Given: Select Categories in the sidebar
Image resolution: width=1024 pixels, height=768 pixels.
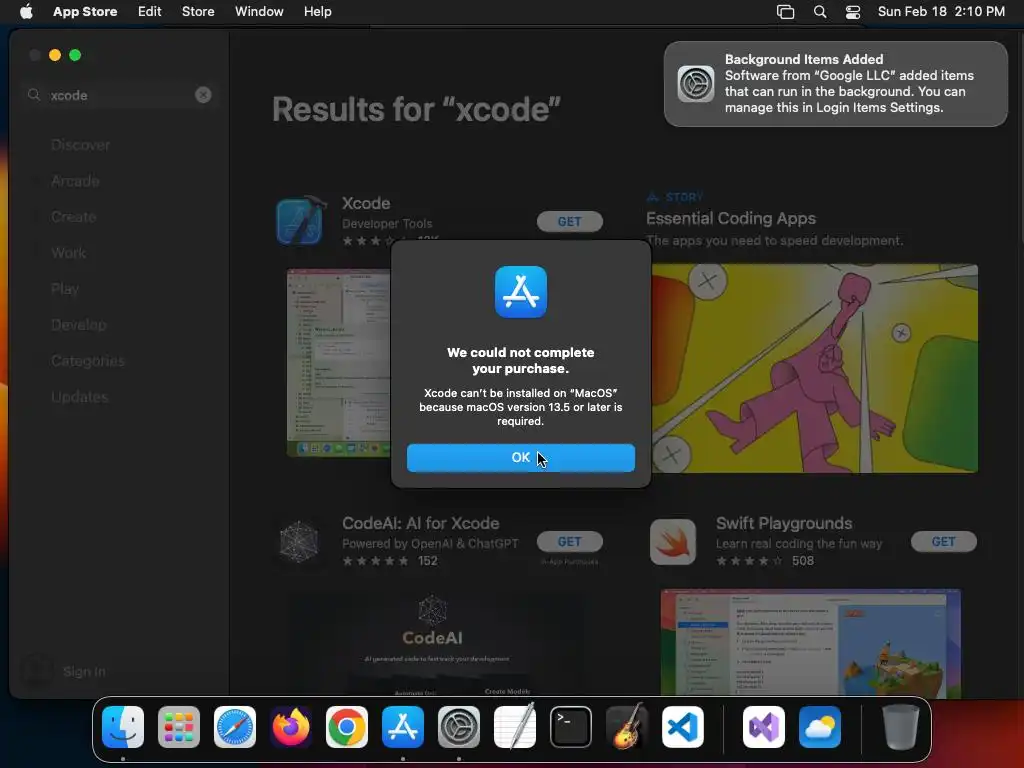Looking at the screenshot, I should coord(88,360).
